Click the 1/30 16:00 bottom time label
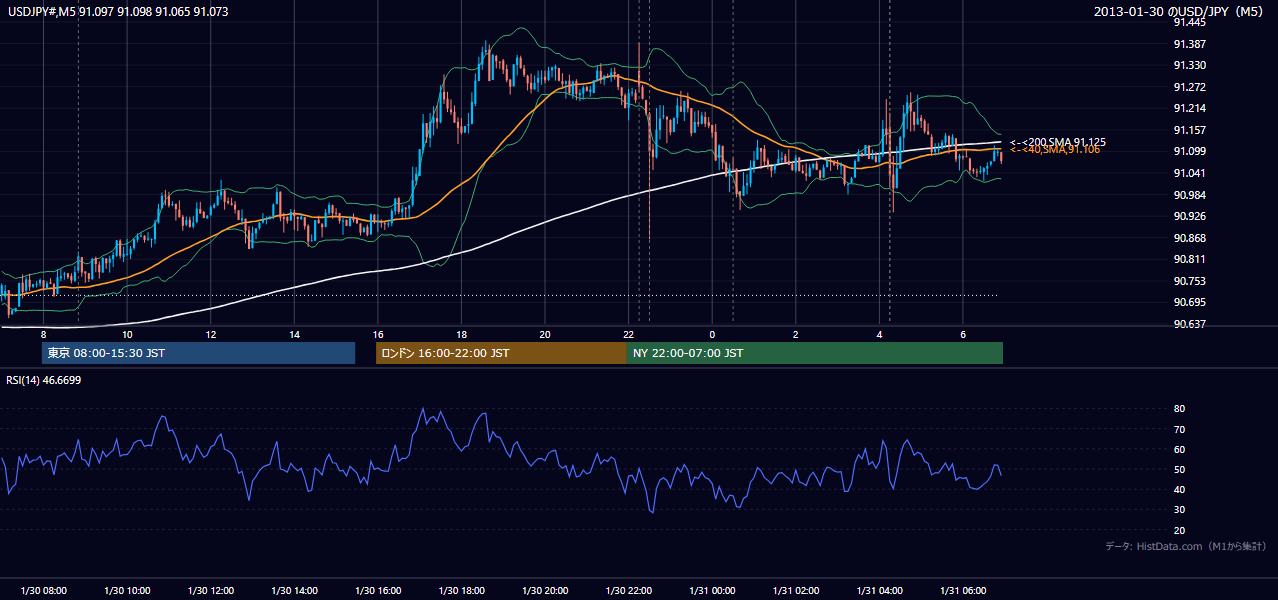The image size is (1278, 600). (x=378, y=591)
